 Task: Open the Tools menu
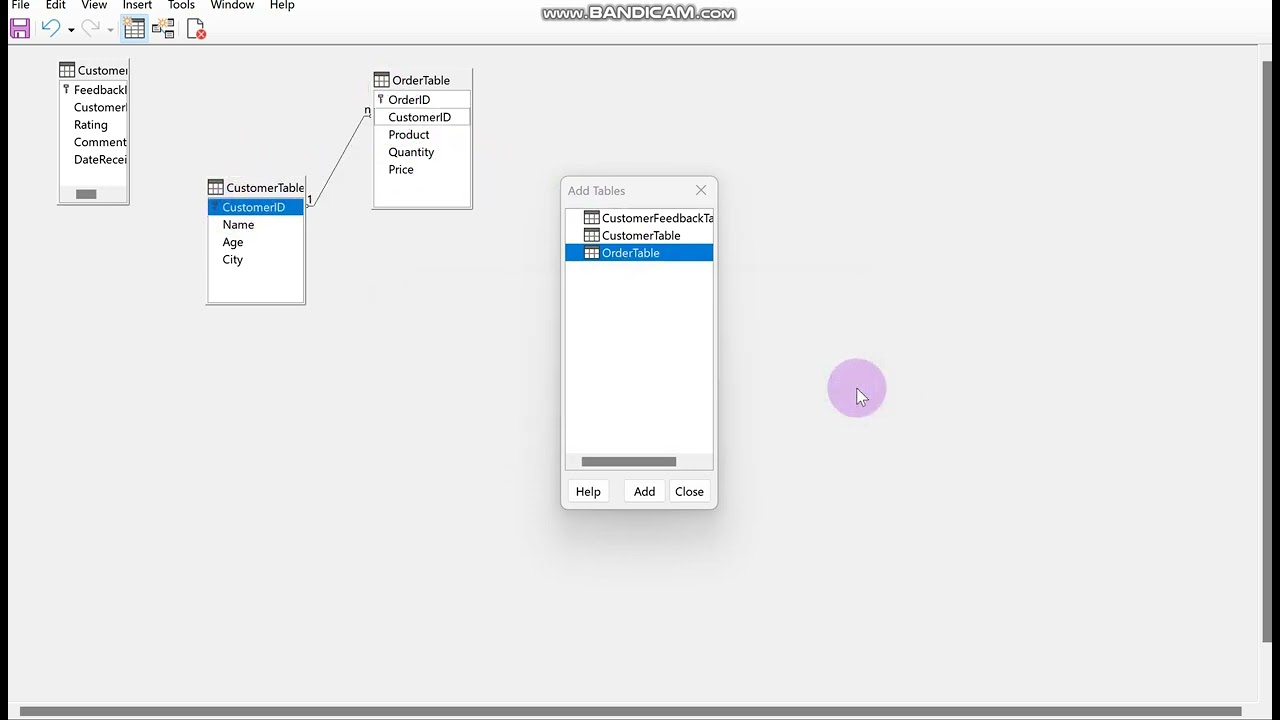pos(181,6)
